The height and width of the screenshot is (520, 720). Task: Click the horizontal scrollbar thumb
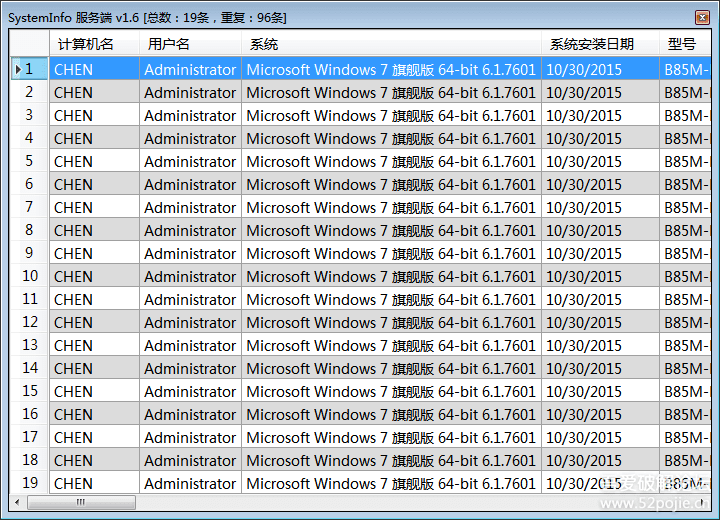point(81,502)
